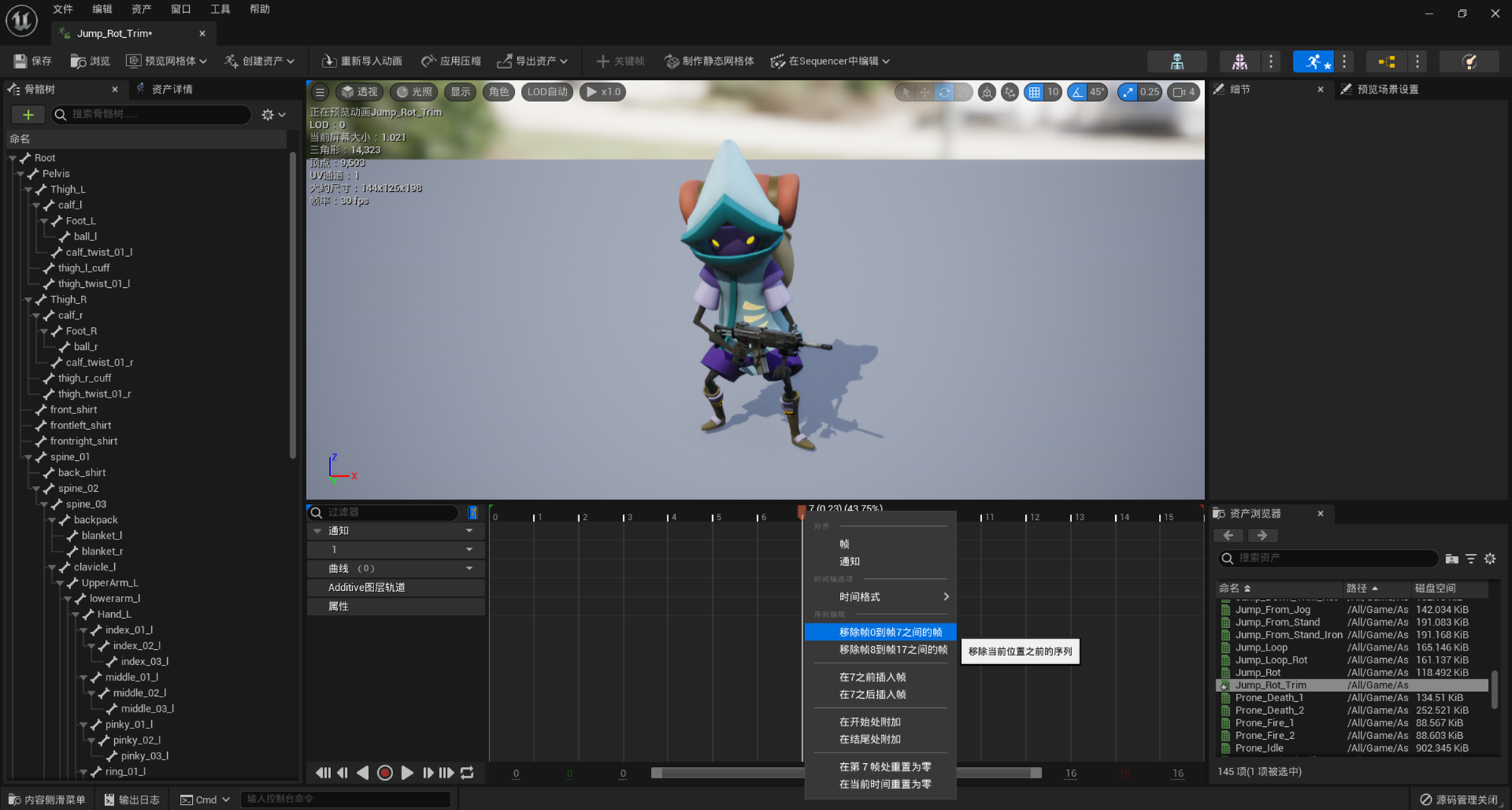The width and height of the screenshot is (1512, 810).
Task: Open the Lit shading mode button
Action: (414, 92)
